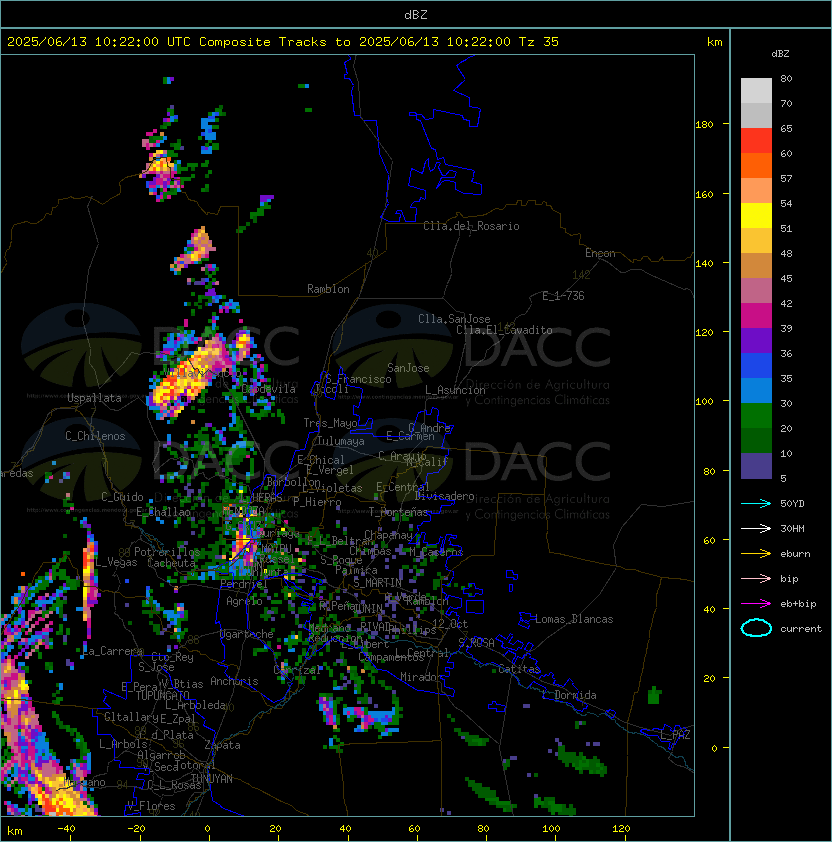Viewport: 832px width, 842px height.
Task: Click the 'eburn' legend label
Action: (x=795, y=554)
